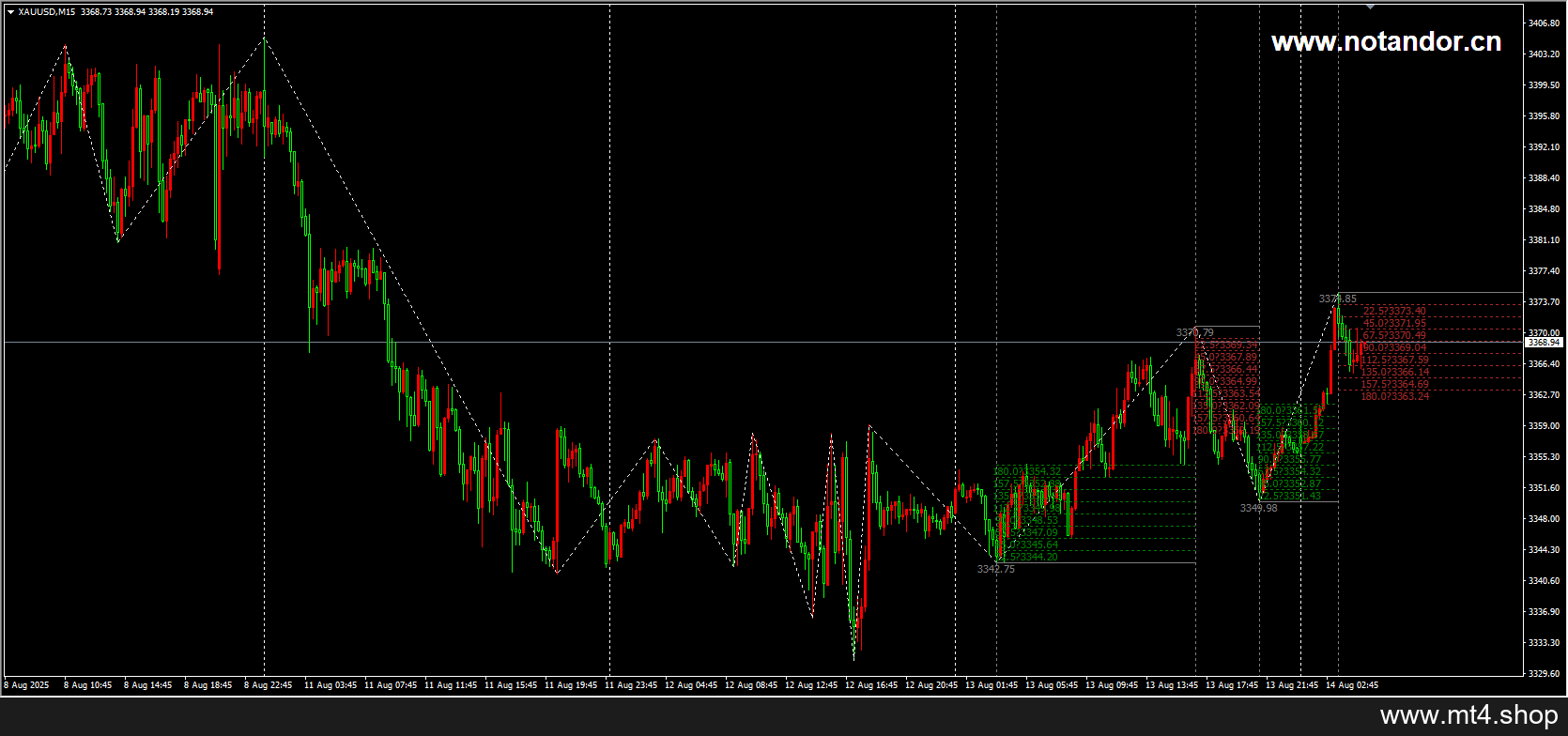Click the 3355.30 price scale label
Screen dimensions: 1568x736
1544,457
